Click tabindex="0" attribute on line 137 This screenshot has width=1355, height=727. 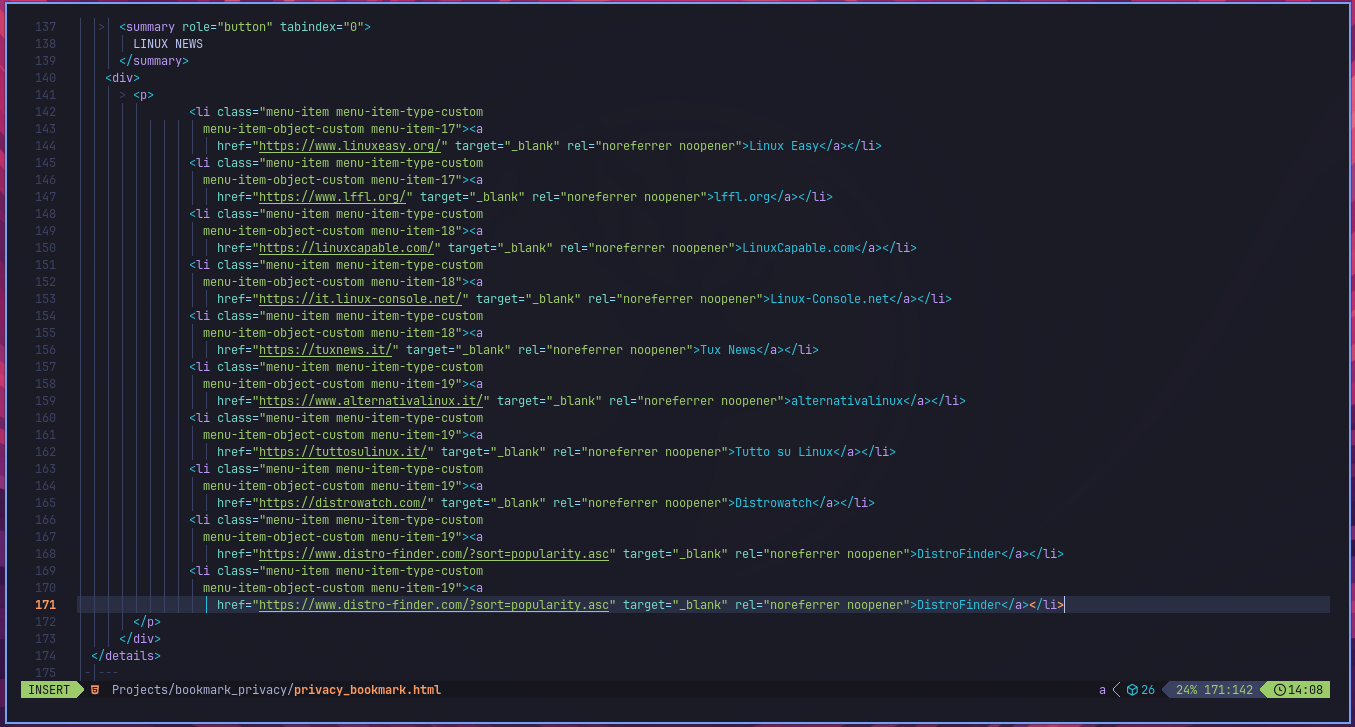(322, 27)
